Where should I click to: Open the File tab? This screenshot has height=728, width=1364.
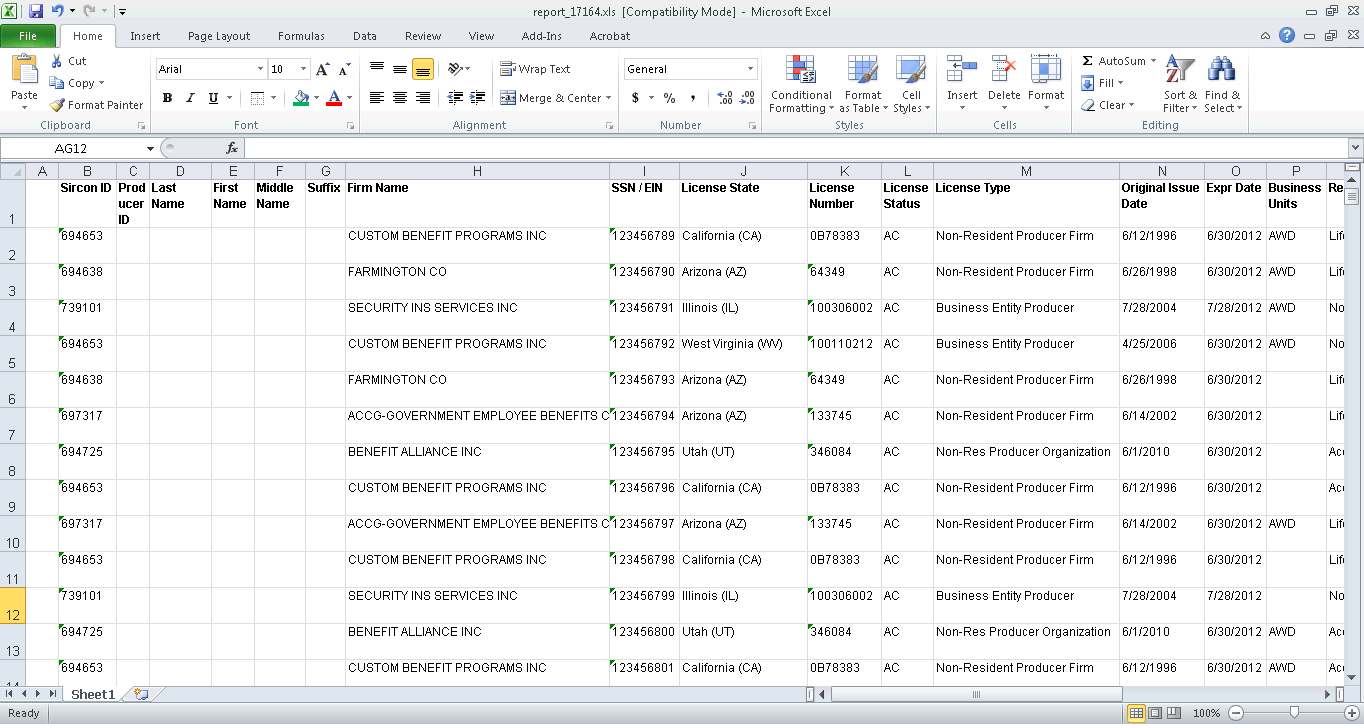point(28,36)
